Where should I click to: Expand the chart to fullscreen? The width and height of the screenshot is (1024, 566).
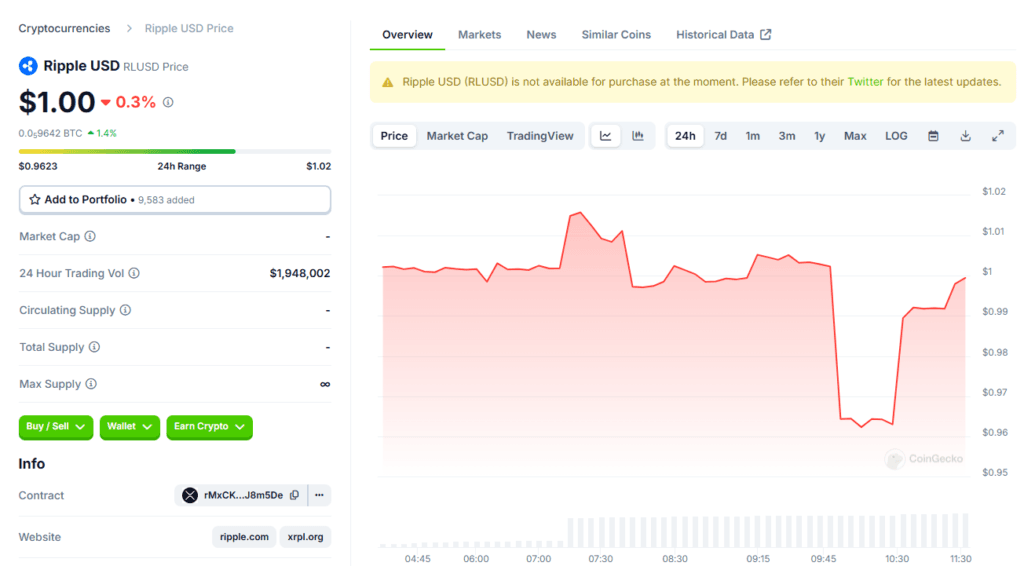point(998,136)
